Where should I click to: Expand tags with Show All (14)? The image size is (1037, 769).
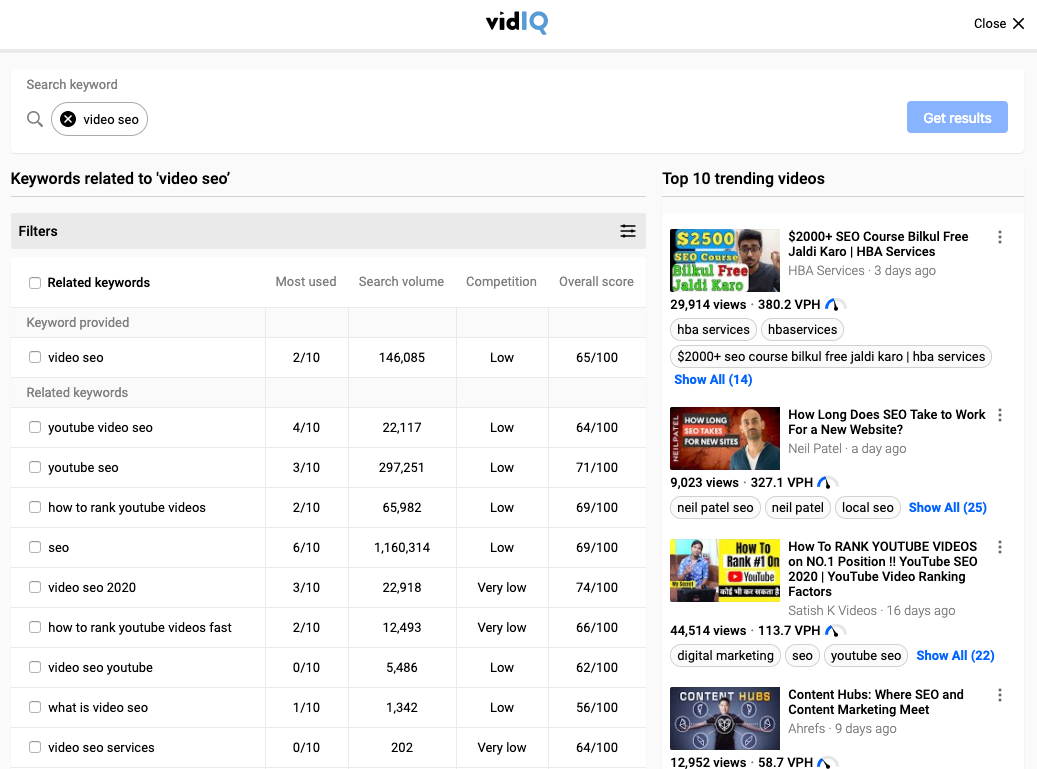click(x=713, y=379)
